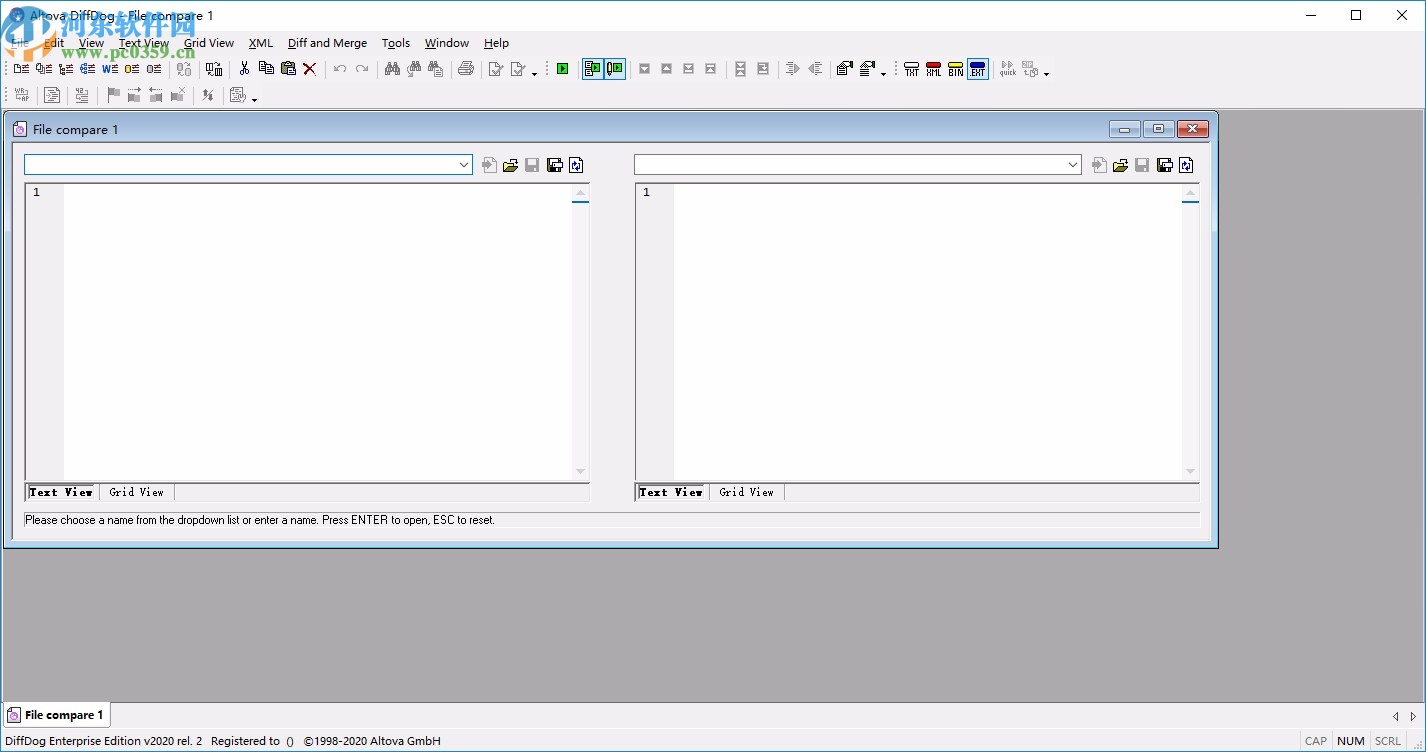The image size is (1426, 752).
Task: Click the Replace binoculars icon
Action: pos(436,69)
